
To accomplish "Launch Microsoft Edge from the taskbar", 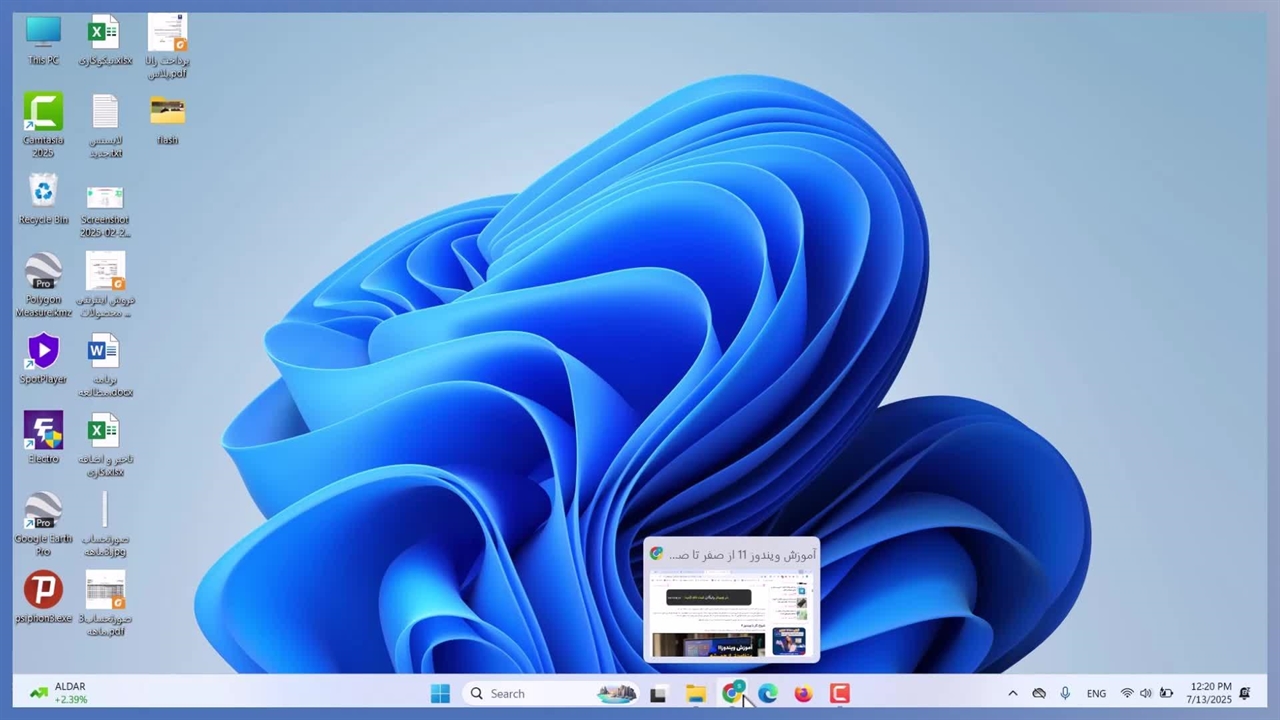I will [768, 694].
